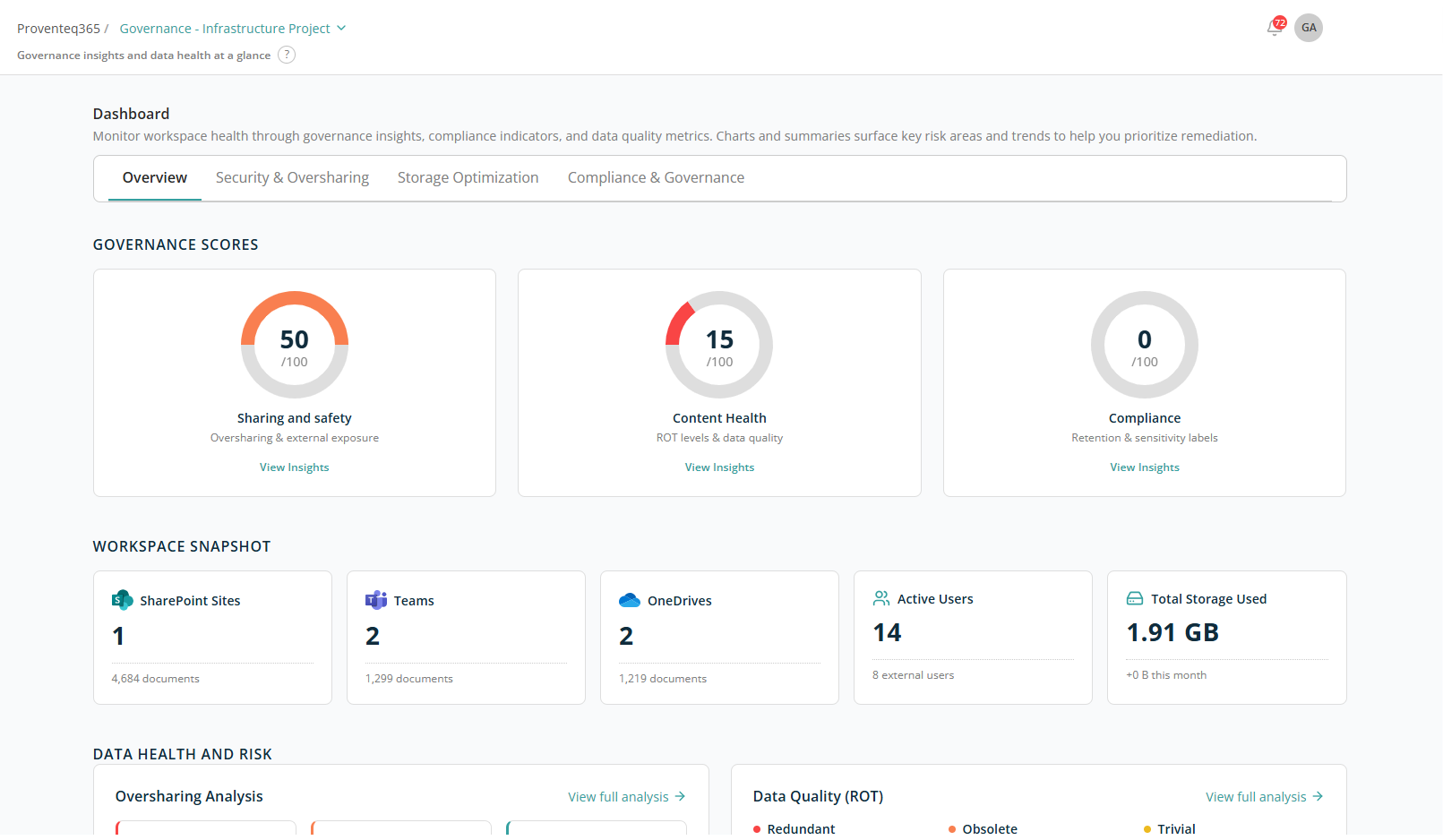1443x840 pixels.
Task: Click the arrow beside Data Quality View full analysis
Action: pos(1318,796)
